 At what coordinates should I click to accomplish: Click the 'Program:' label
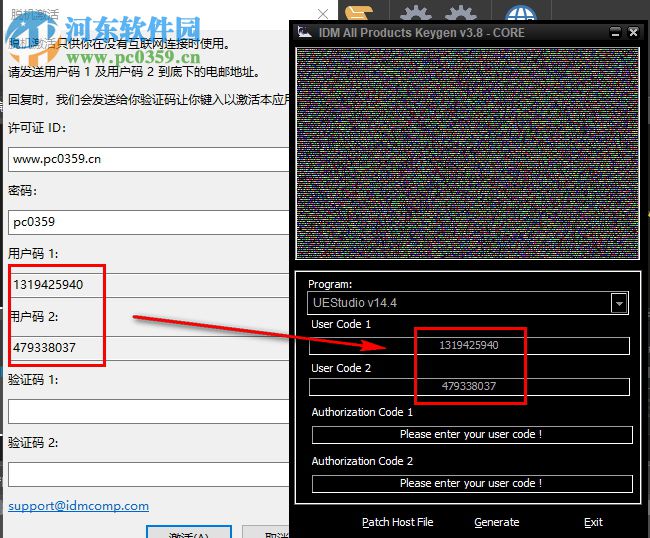coord(330,284)
